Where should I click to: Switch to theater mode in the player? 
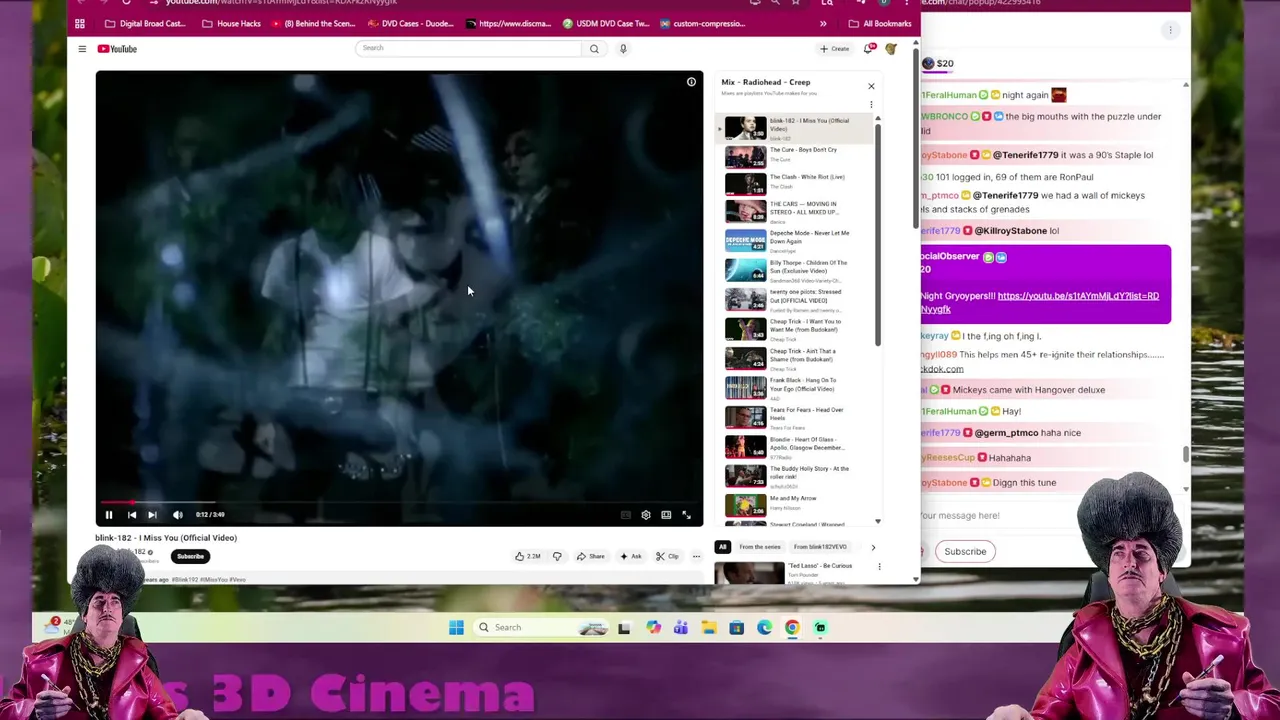666,515
